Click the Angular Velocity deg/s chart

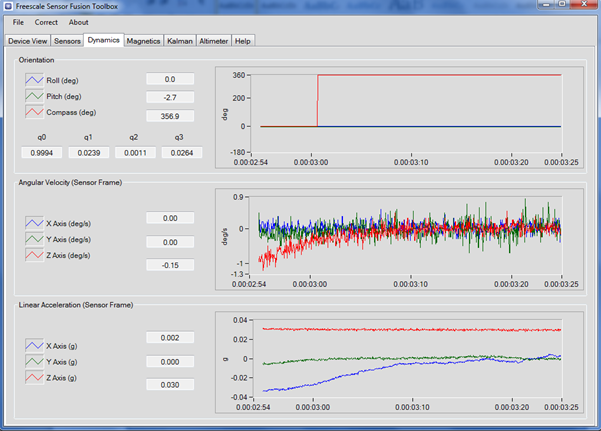click(x=399, y=239)
